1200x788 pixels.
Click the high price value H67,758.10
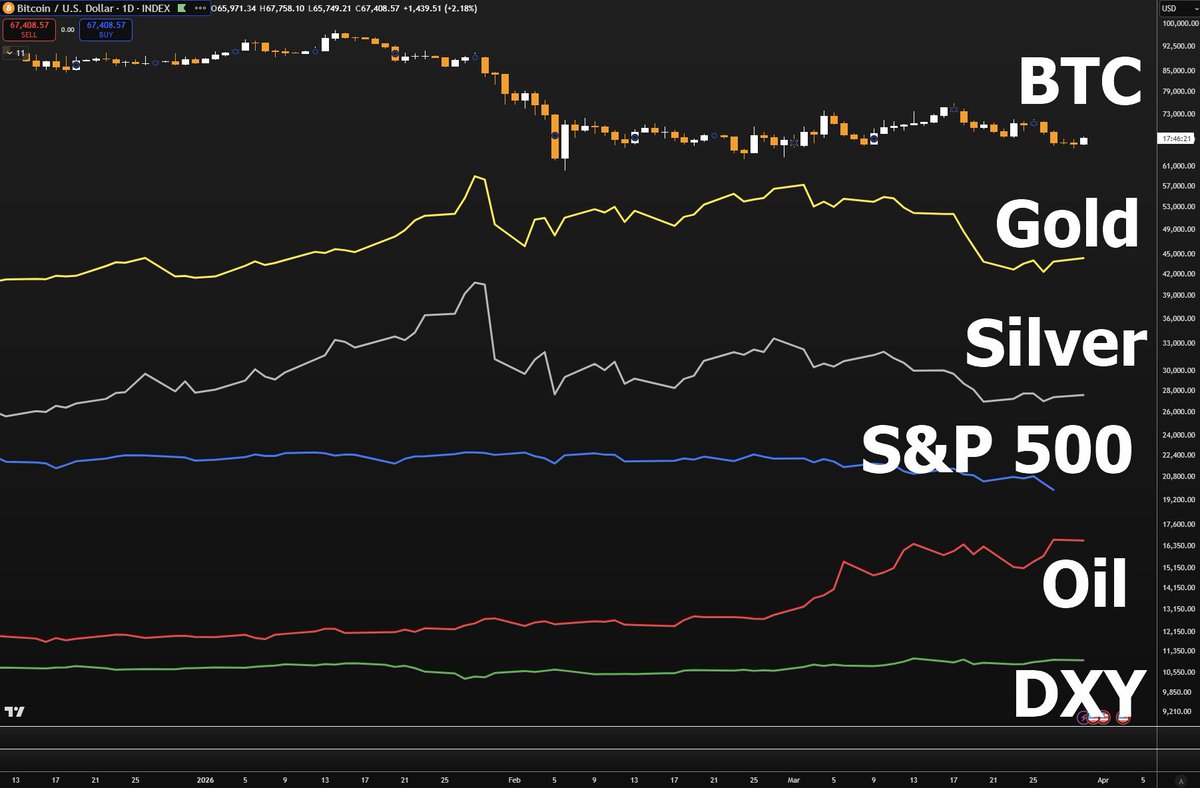(x=283, y=8)
